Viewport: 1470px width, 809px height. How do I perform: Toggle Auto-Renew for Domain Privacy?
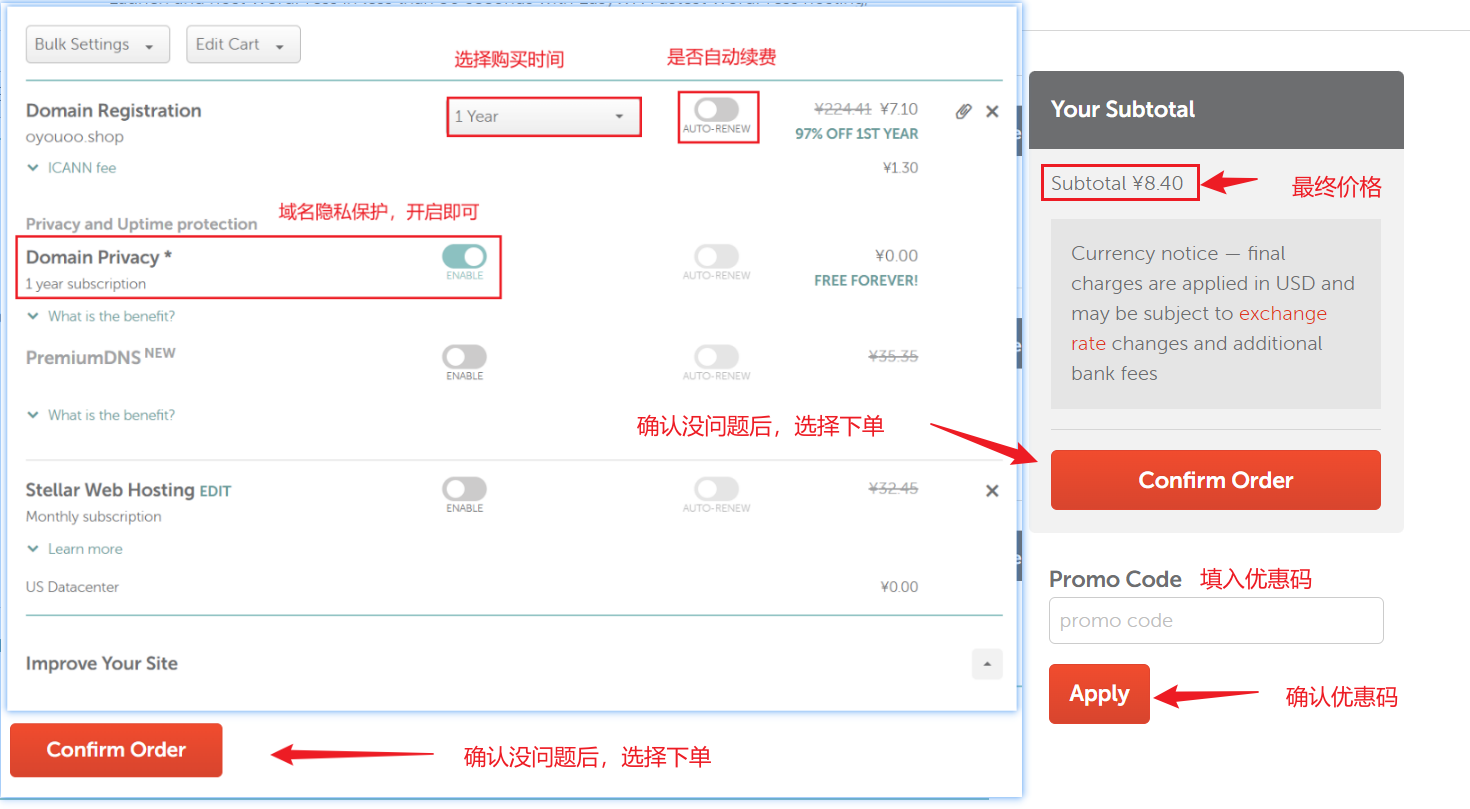(x=717, y=256)
